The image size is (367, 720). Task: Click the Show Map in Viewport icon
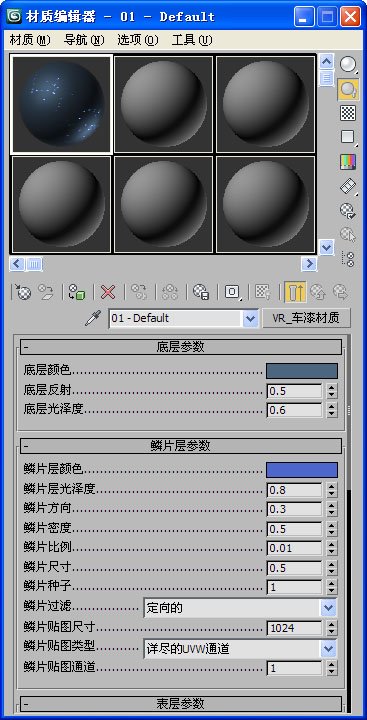(x=263, y=292)
